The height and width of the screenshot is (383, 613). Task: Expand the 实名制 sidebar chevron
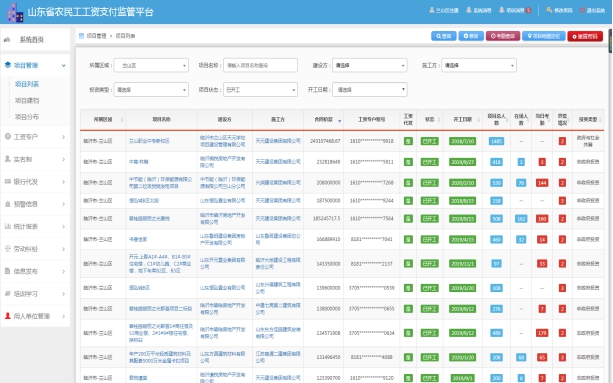pos(63,159)
